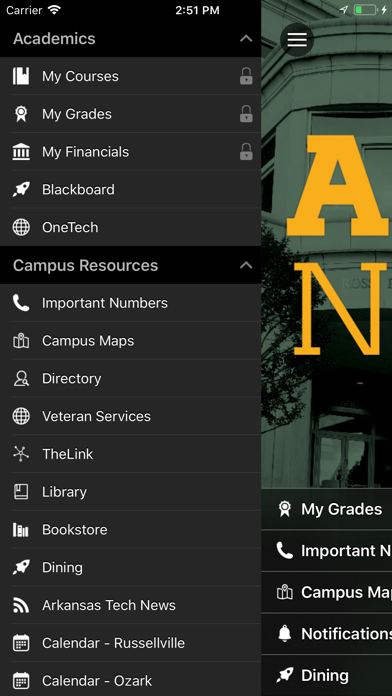Screen dimensions: 392x696
Task: Click the Bookstore books icon
Action: pos(21,530)
